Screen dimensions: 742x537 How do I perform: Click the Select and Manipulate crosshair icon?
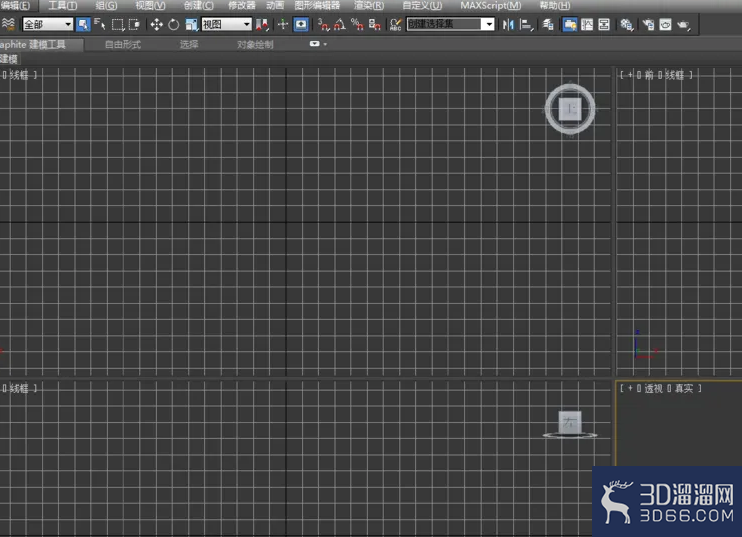coord(283,24)
